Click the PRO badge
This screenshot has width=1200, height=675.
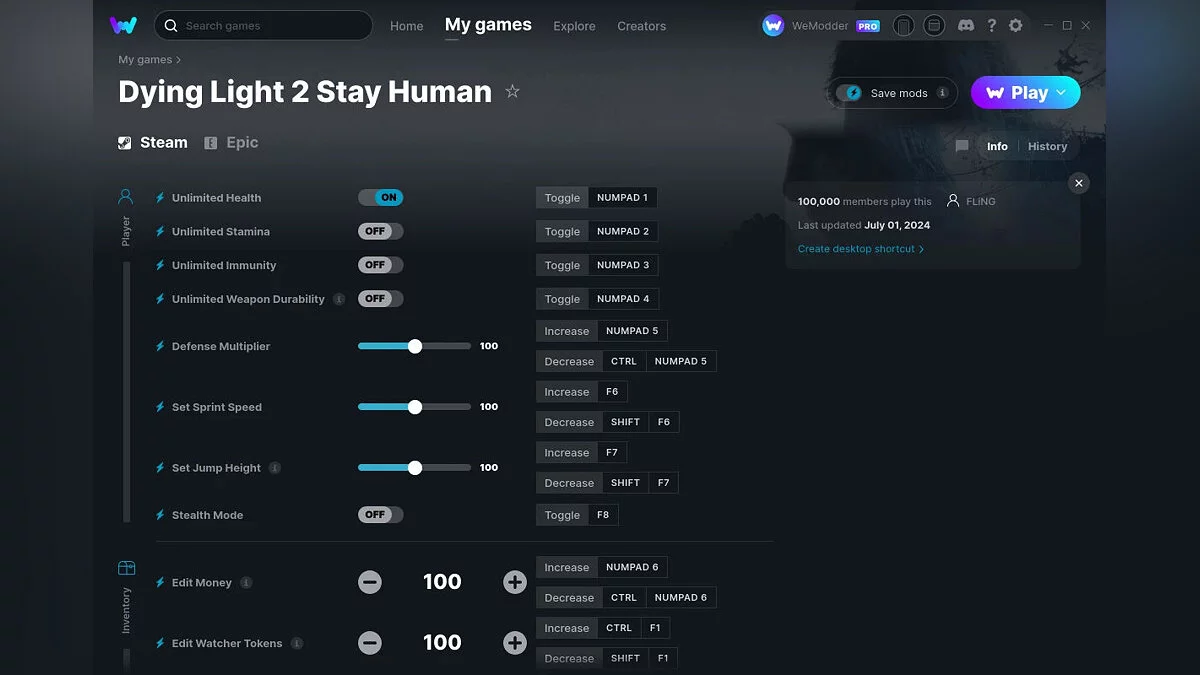(868, 26)
